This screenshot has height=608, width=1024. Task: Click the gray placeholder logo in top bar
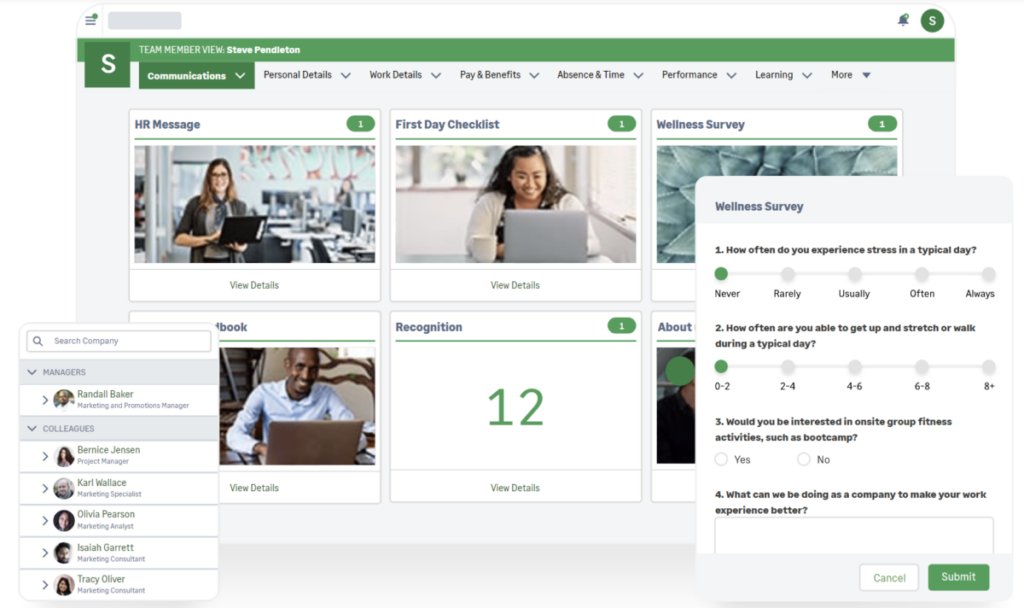tap(144, 20)
